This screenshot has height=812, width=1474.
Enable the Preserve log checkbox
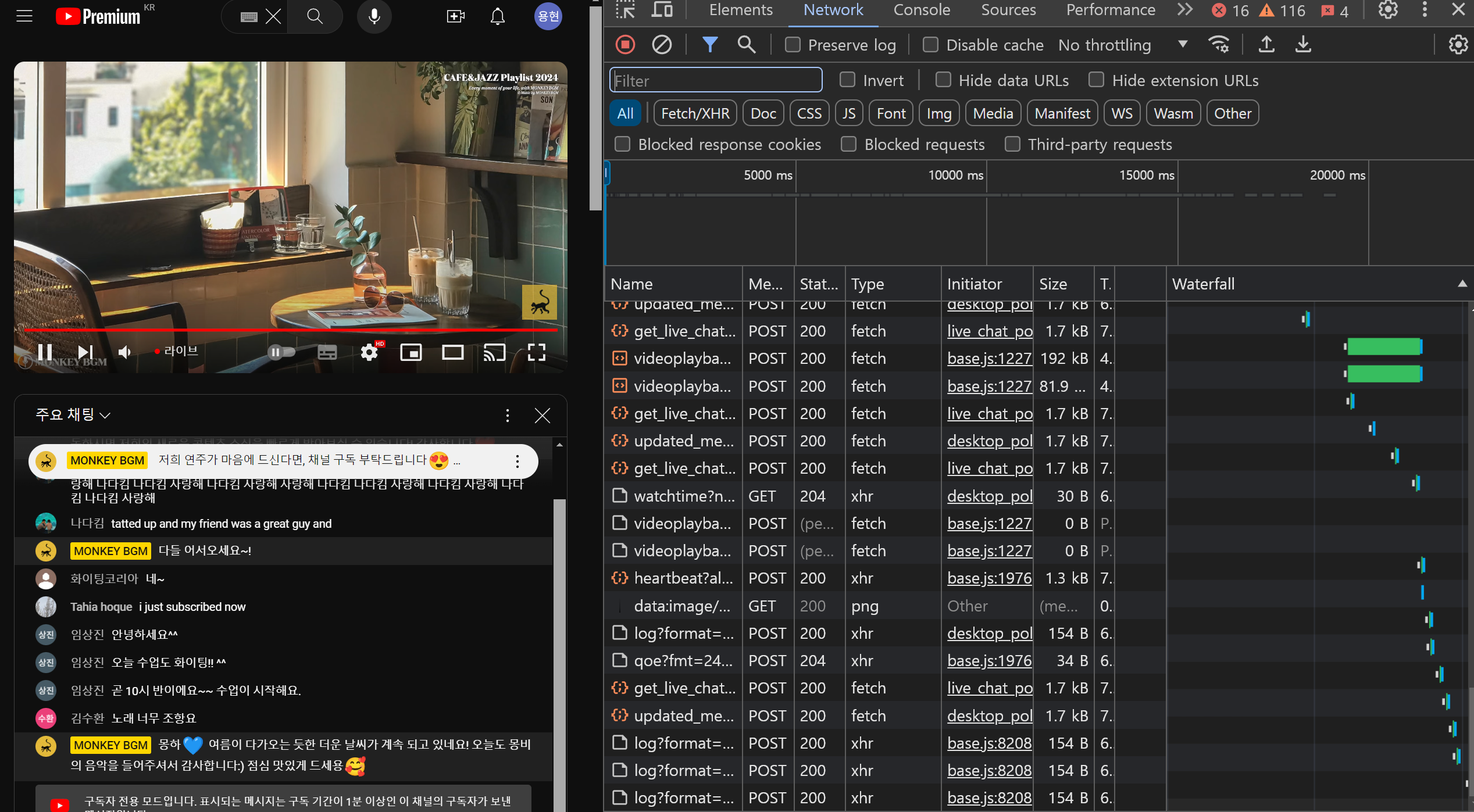(793, 45)
